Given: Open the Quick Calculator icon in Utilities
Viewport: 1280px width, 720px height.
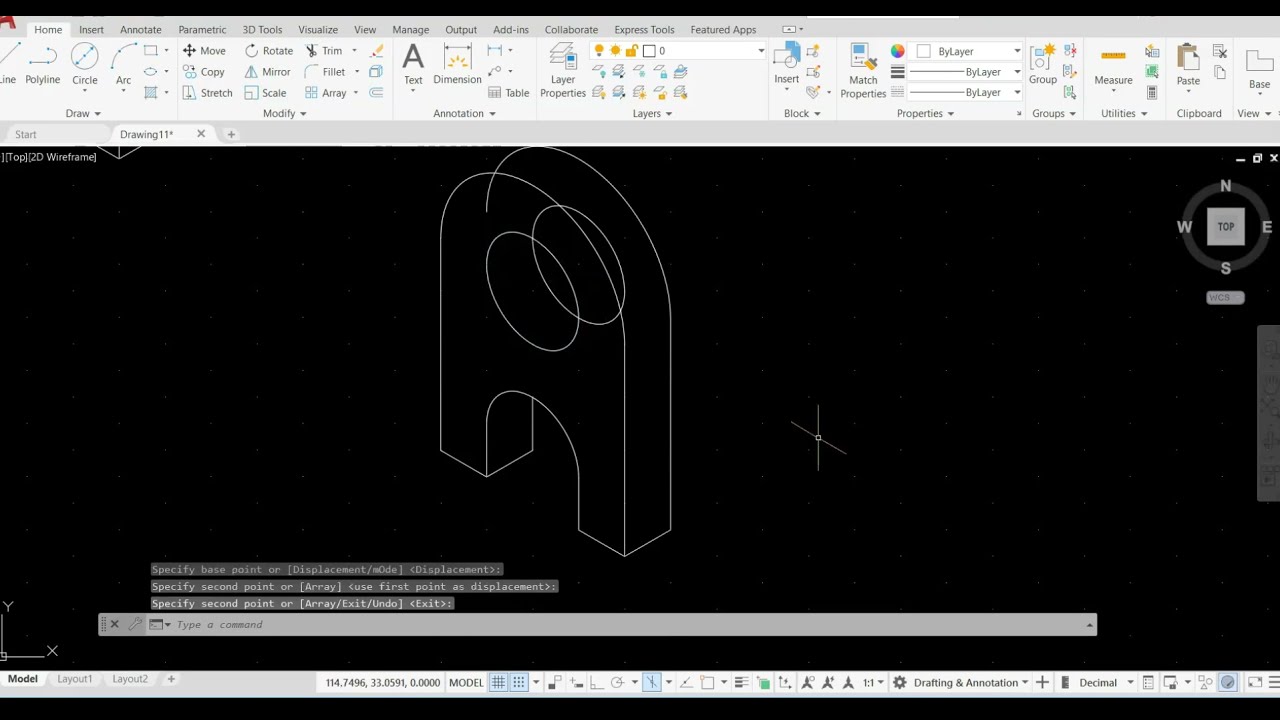Looking at the screenshot, I should coord(1152,92).
